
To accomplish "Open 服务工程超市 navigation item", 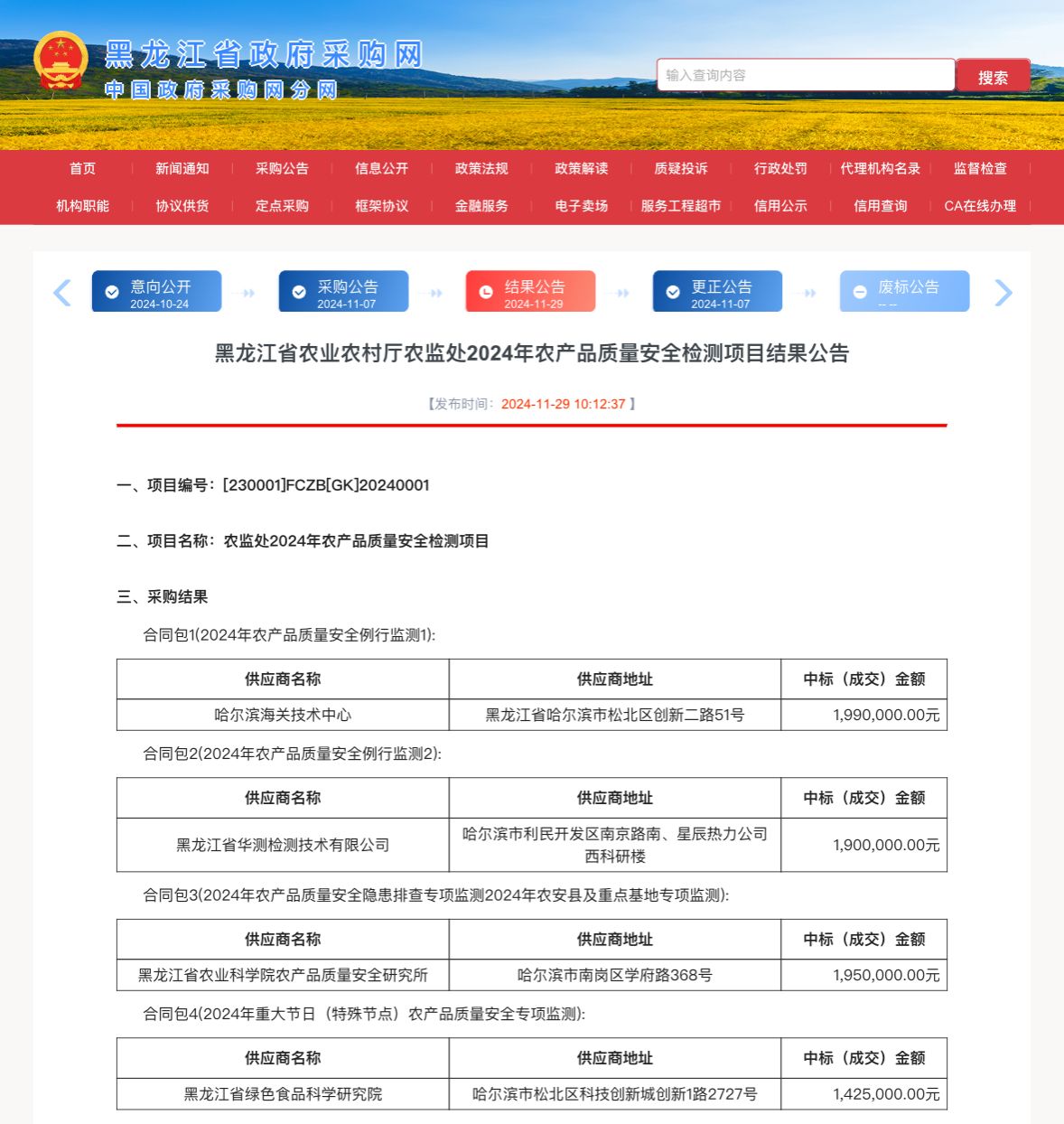I will click(681, 206).
